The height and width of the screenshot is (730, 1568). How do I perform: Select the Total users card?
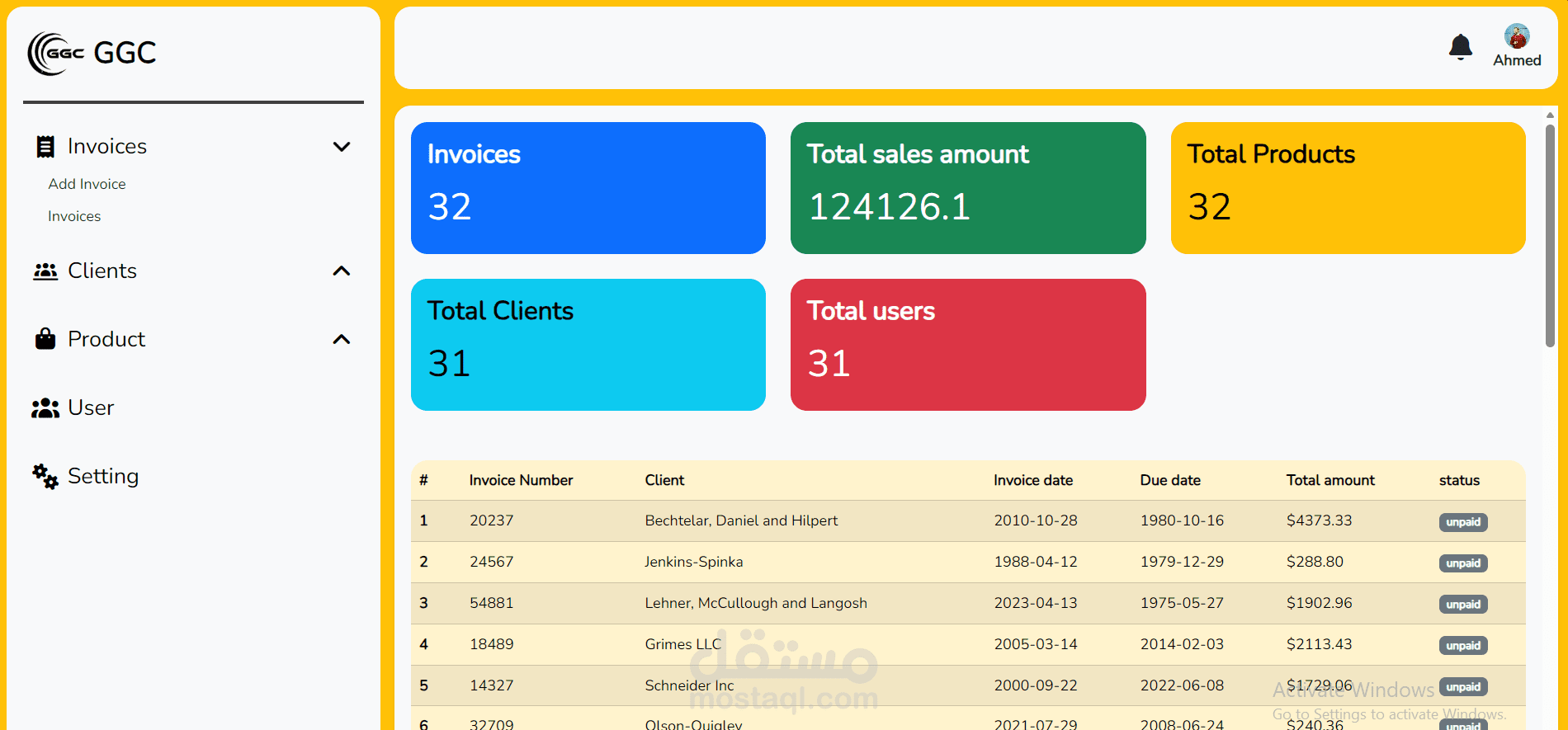(x=968, y=345)
